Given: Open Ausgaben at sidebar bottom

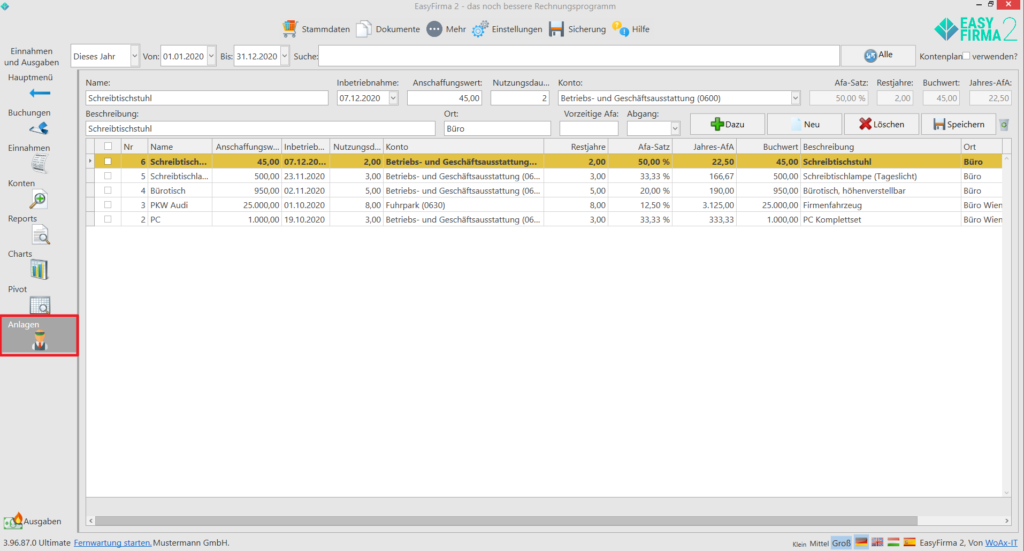Looking at the screenshot, I should pyautogui.click(x=33, y=521).
